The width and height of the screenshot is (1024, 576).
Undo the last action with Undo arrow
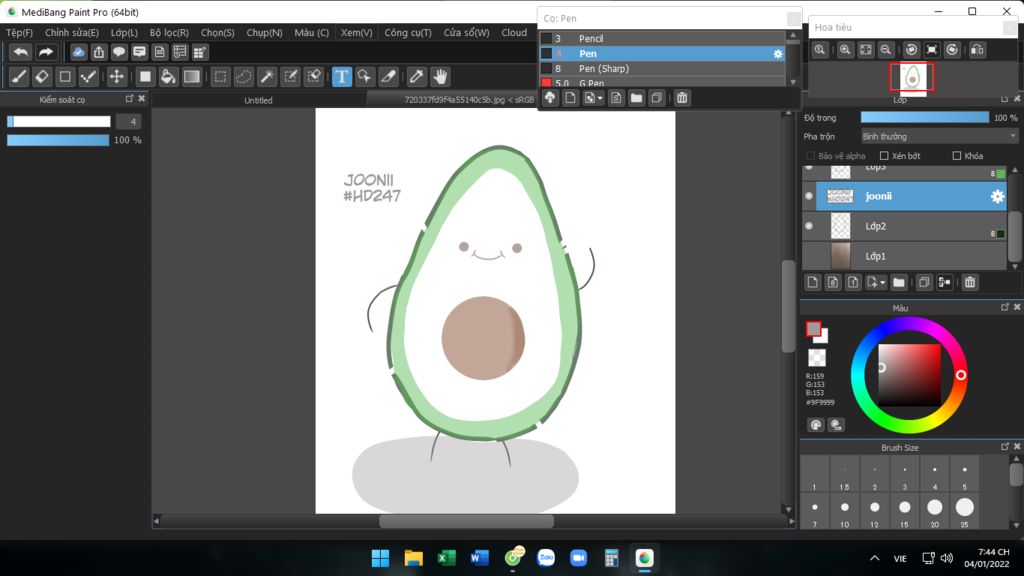click(x=21, y=52)
